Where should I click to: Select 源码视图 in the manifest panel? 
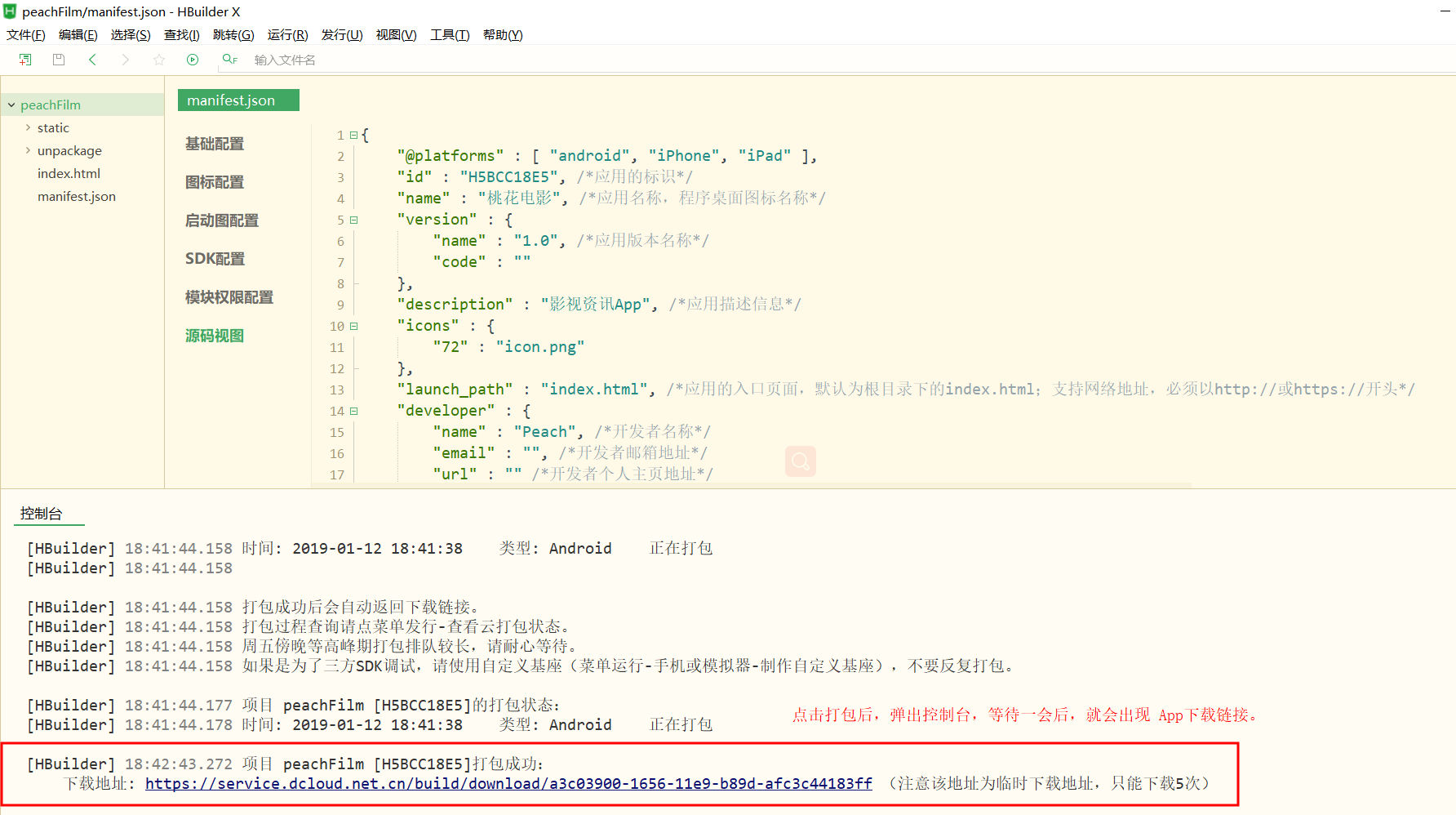214,335
